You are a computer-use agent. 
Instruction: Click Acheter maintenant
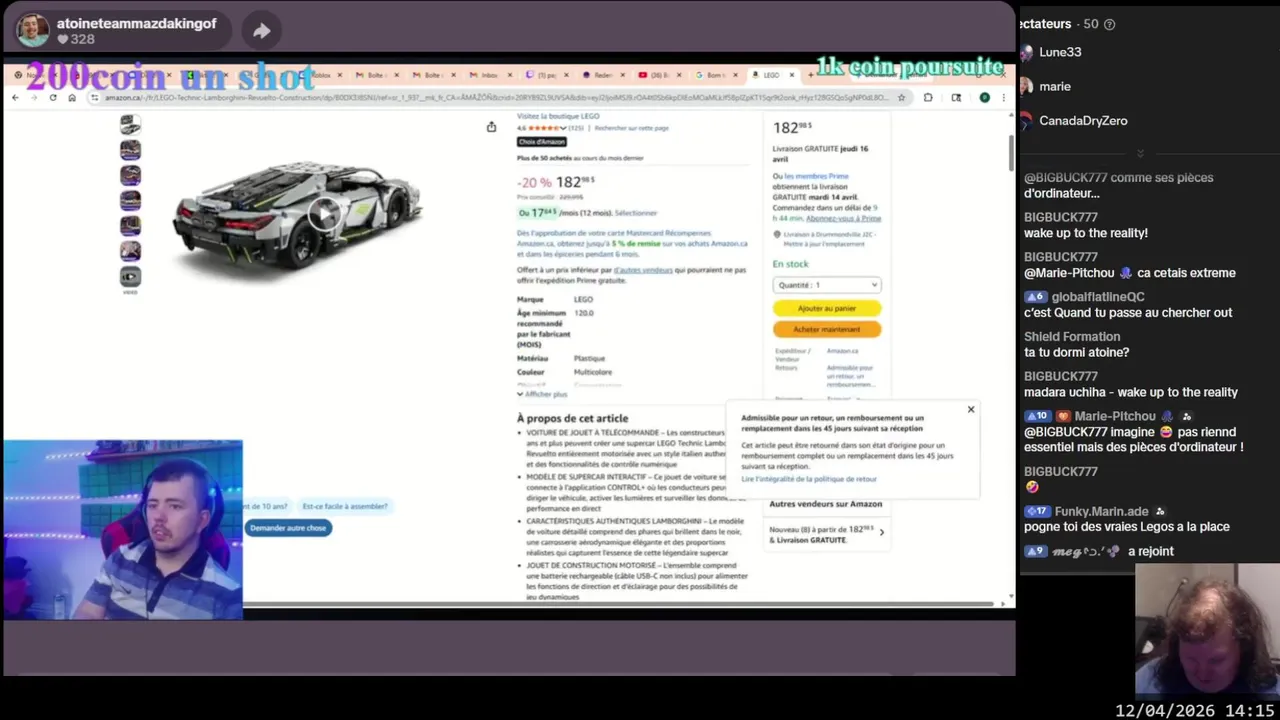[827, 329]
